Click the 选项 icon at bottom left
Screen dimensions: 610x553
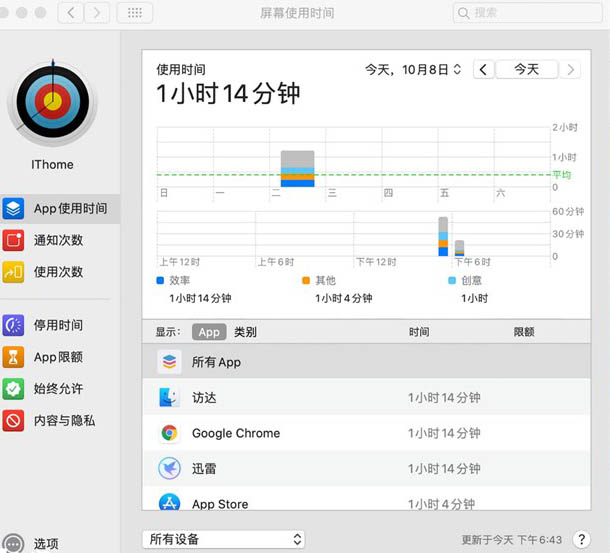[x=14, y=542]
